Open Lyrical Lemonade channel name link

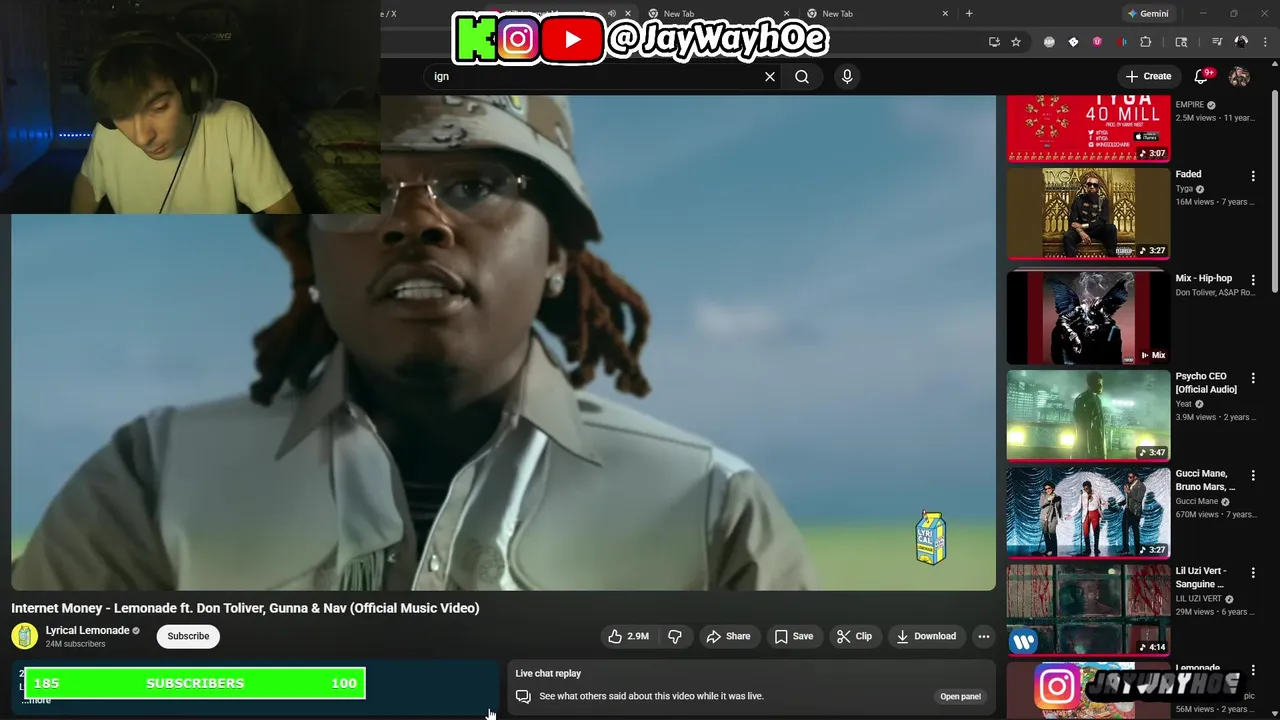click(87, 631)
